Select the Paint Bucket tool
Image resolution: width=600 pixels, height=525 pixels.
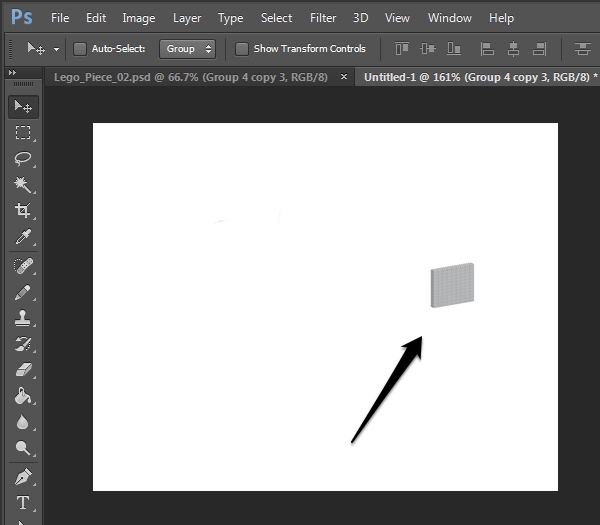23,396
